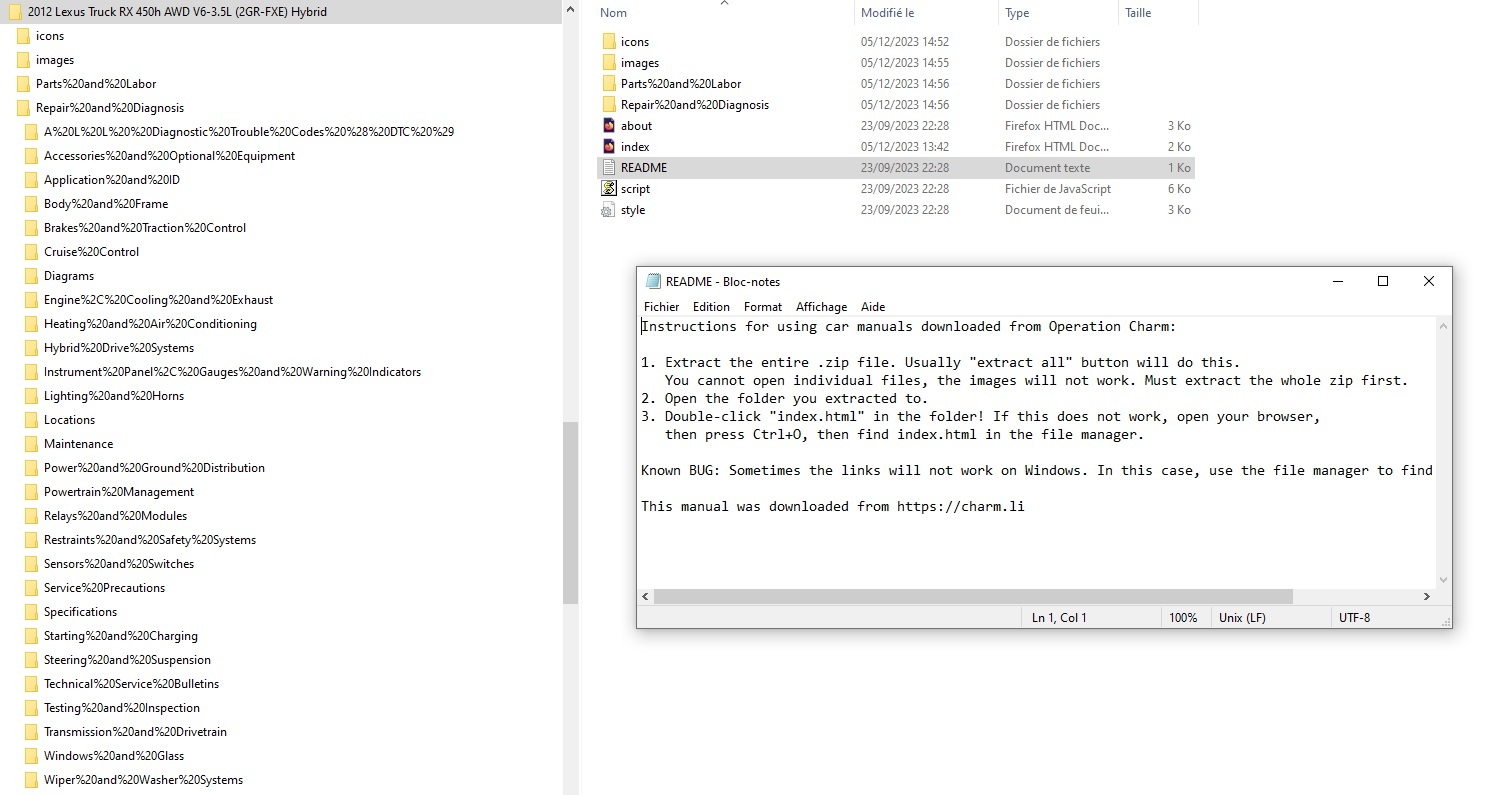
Task: Click the index Firefox HTML file icon
Action: point(608,147)
